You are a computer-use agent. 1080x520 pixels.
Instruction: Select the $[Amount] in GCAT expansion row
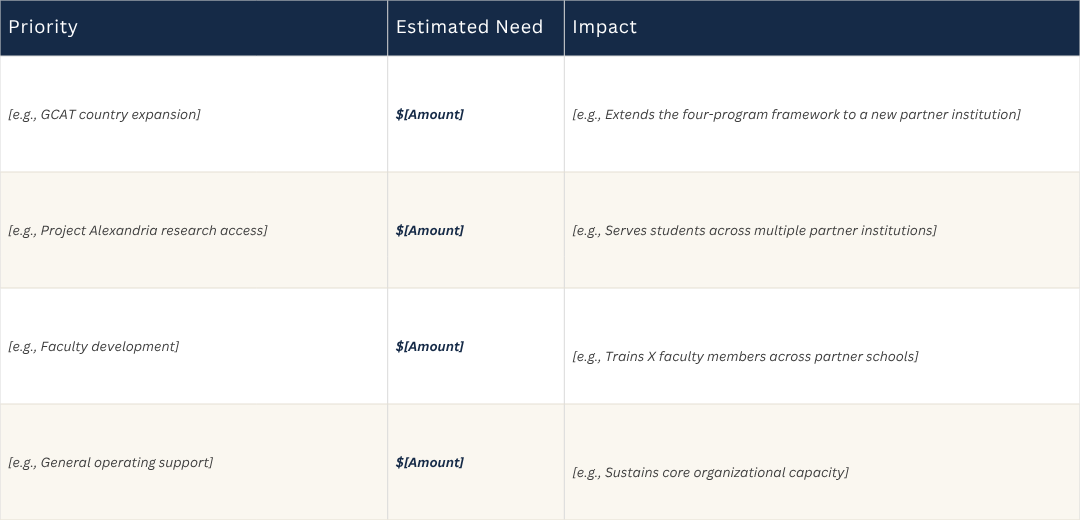click(430, 114)
